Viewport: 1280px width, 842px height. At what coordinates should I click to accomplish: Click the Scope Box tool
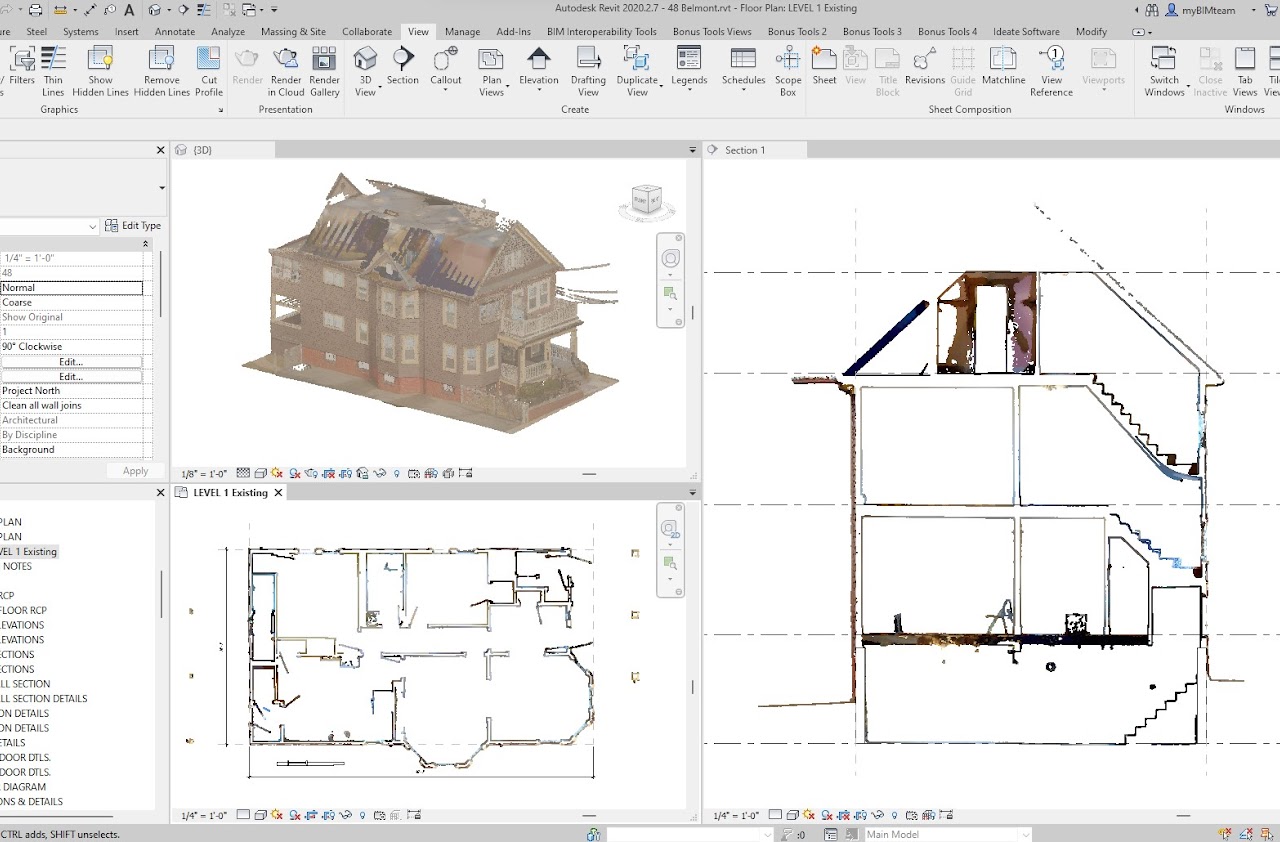click(x=788, y=71)
